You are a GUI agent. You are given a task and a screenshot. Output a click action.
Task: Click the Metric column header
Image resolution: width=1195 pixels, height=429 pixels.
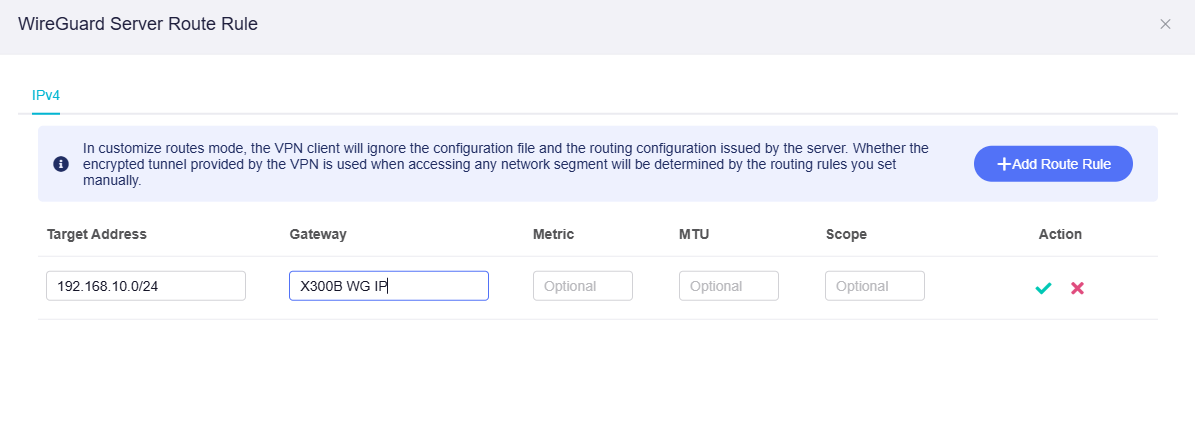tap(553, 234)
